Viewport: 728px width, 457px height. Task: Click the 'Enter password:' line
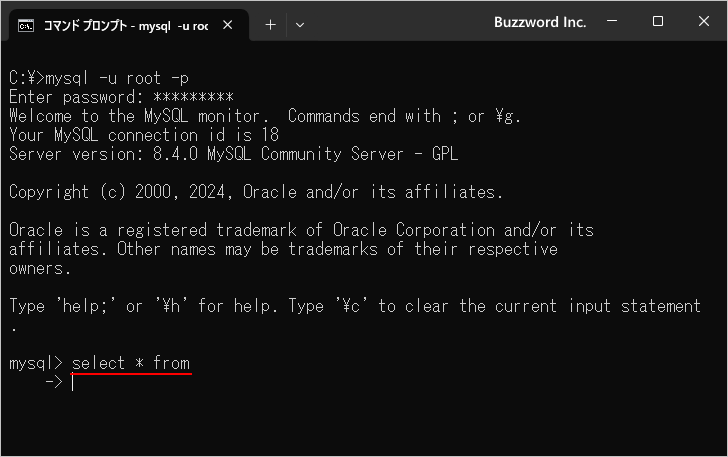click(120, 97)
